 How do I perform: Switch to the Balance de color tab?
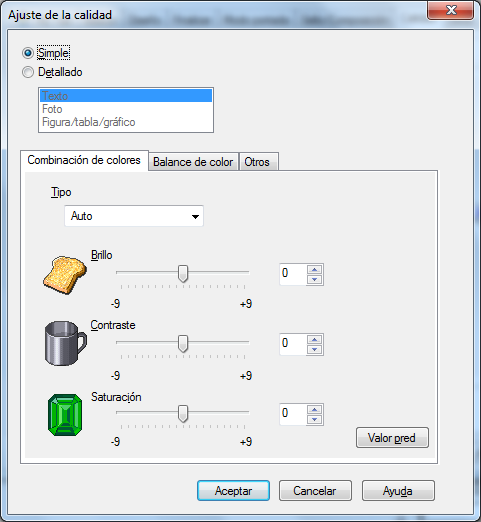[193, 162]
